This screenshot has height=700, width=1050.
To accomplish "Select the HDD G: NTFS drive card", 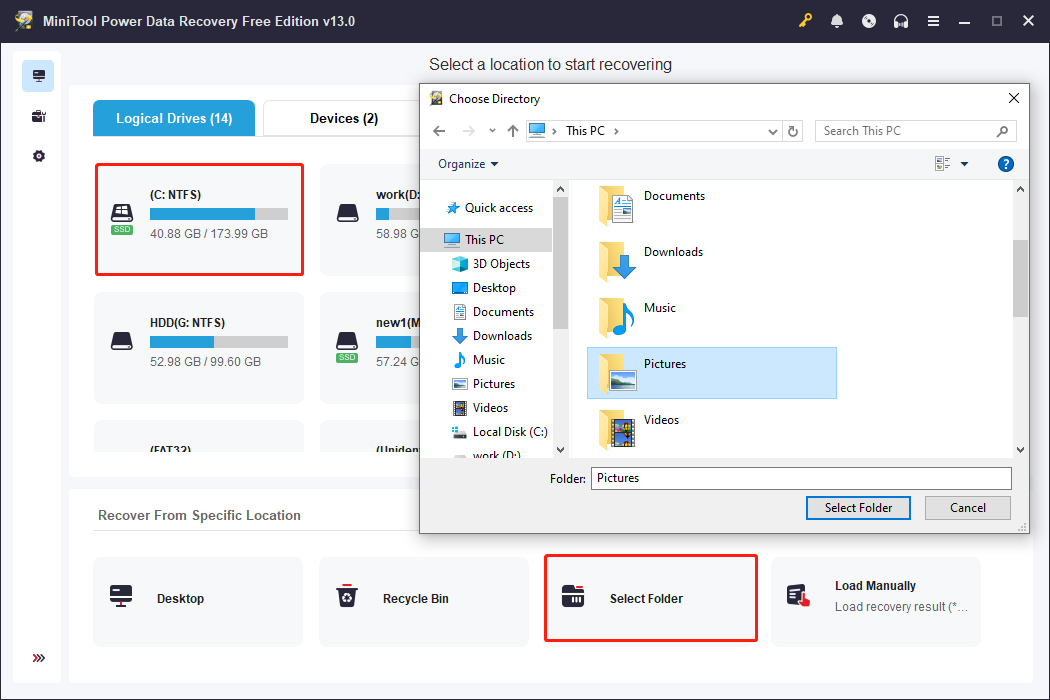I will (199, 348).
